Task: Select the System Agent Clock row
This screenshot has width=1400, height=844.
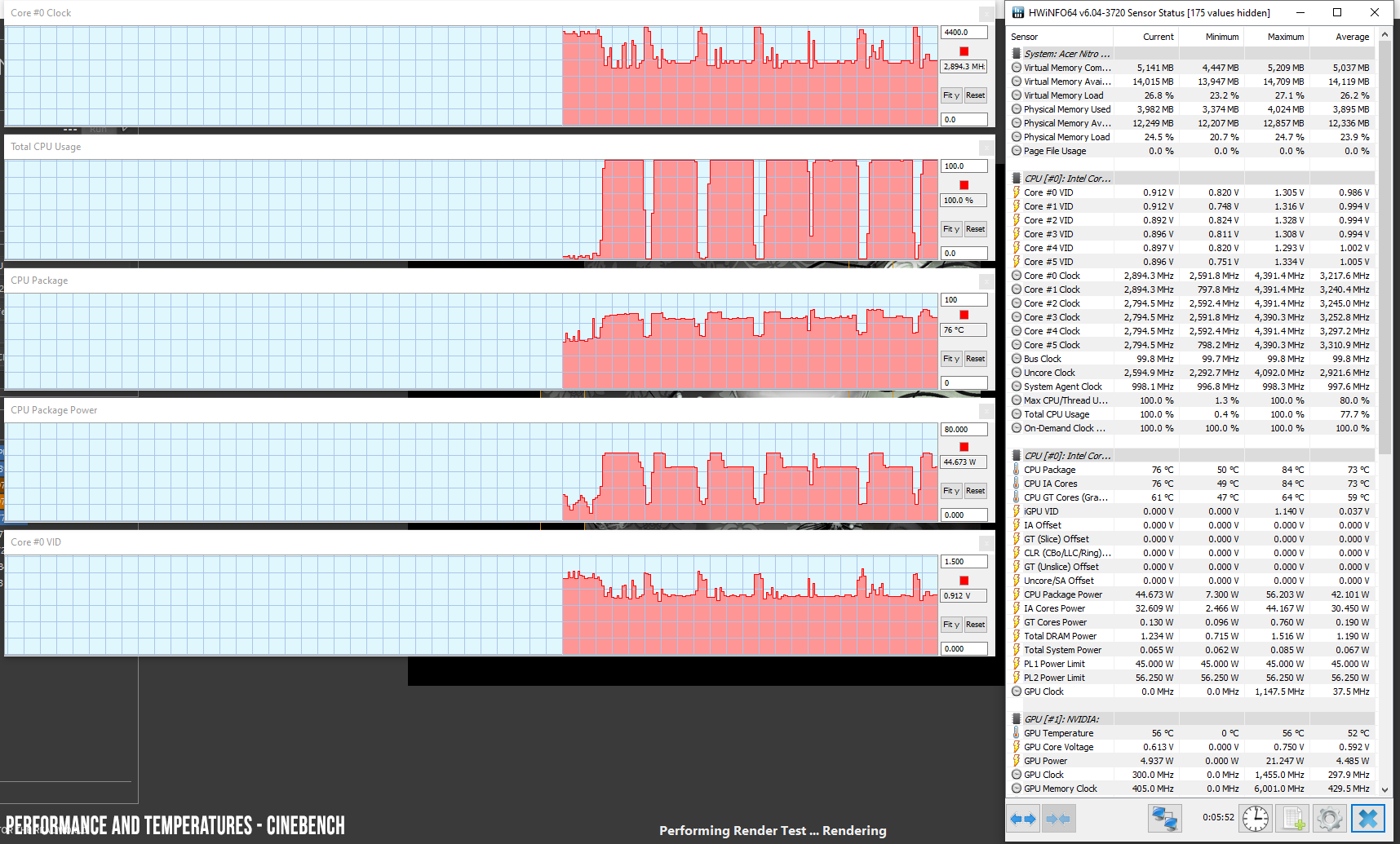Action: [x=1192, y=387]
